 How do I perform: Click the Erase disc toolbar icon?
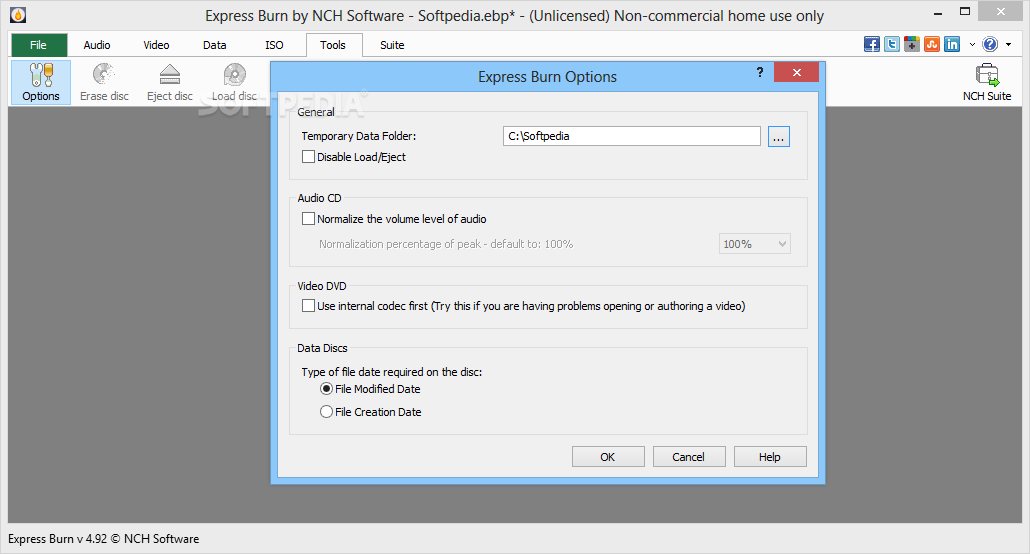pos(104,82)
